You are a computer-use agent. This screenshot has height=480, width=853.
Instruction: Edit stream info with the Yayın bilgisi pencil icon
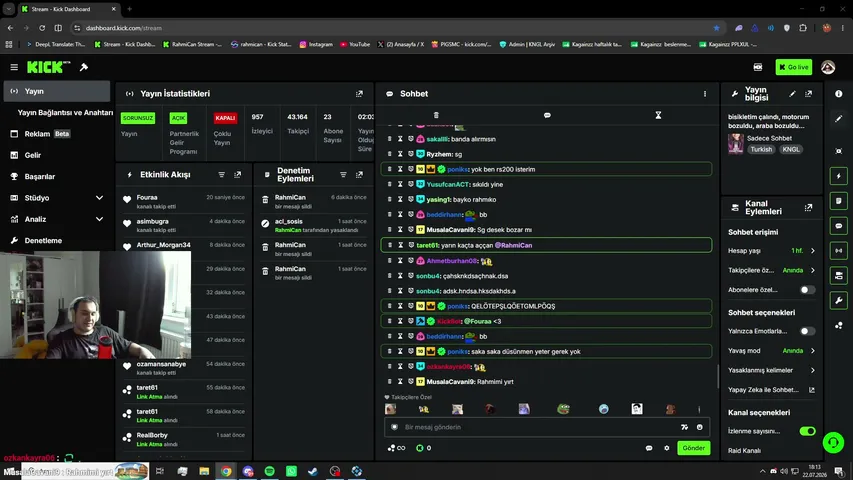[x=792, y=94]
